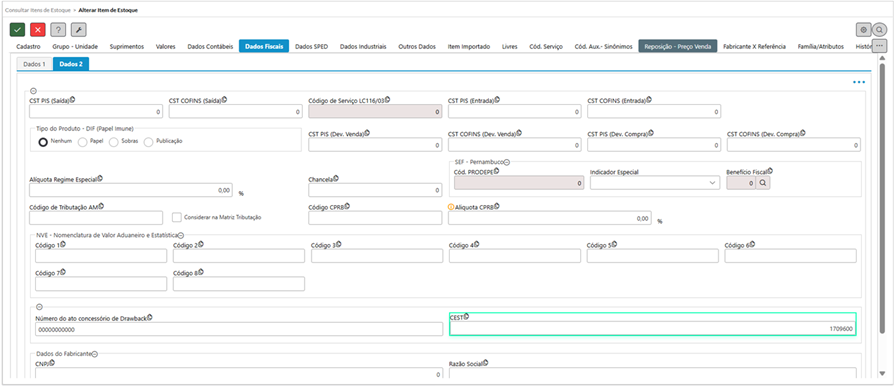
Task: Collapse the top CST fields section
Action: [33, 90]
